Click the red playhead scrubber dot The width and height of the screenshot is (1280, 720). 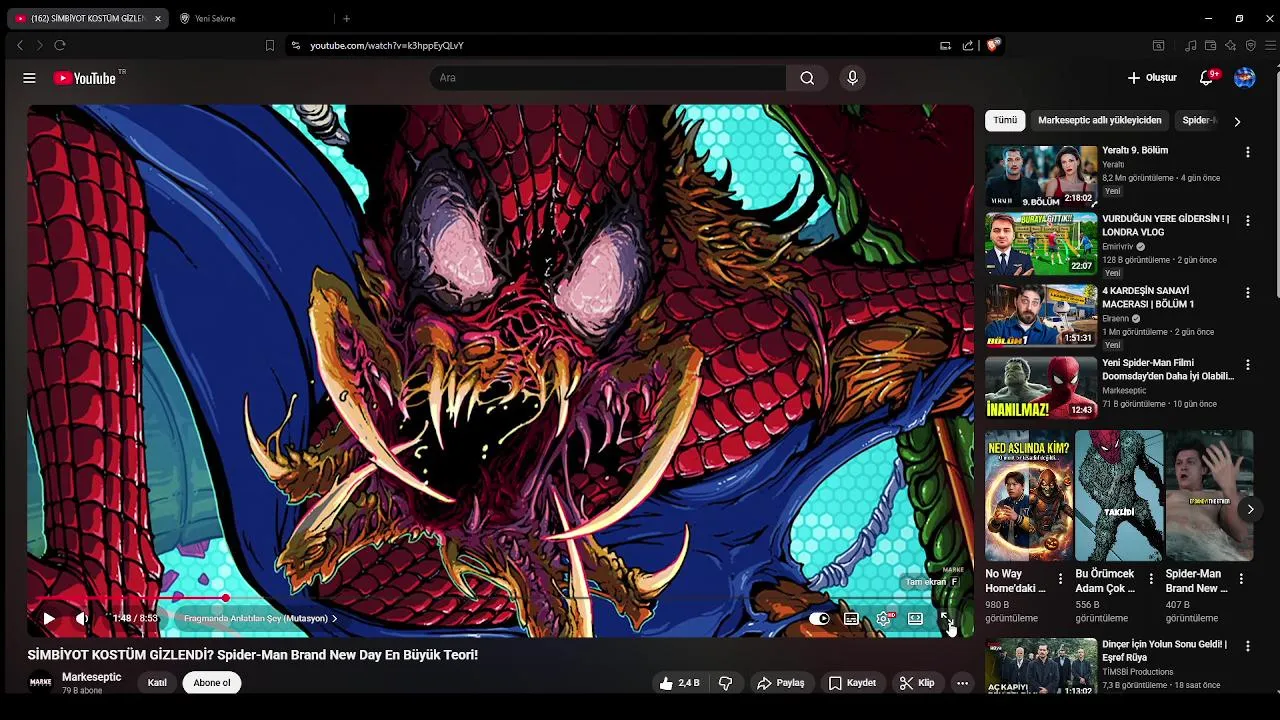coord(226,598)
